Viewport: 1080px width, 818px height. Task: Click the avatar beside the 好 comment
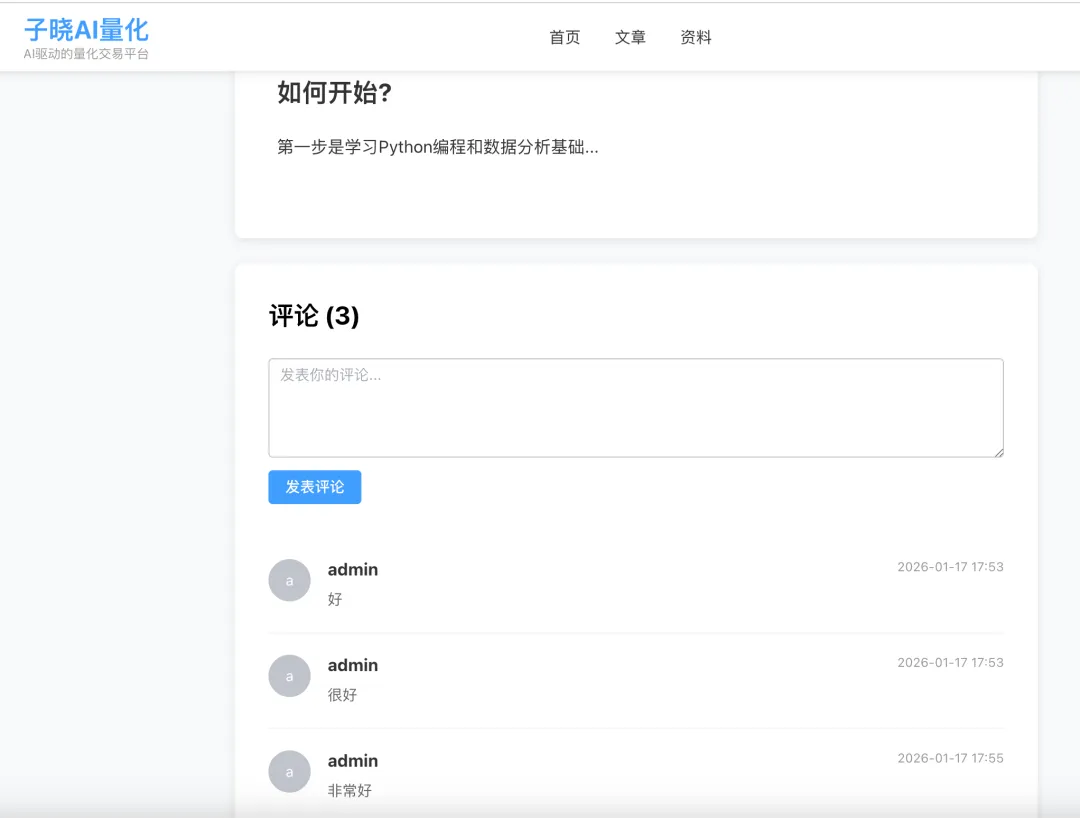pyautogui.click(x=289, y=580)
